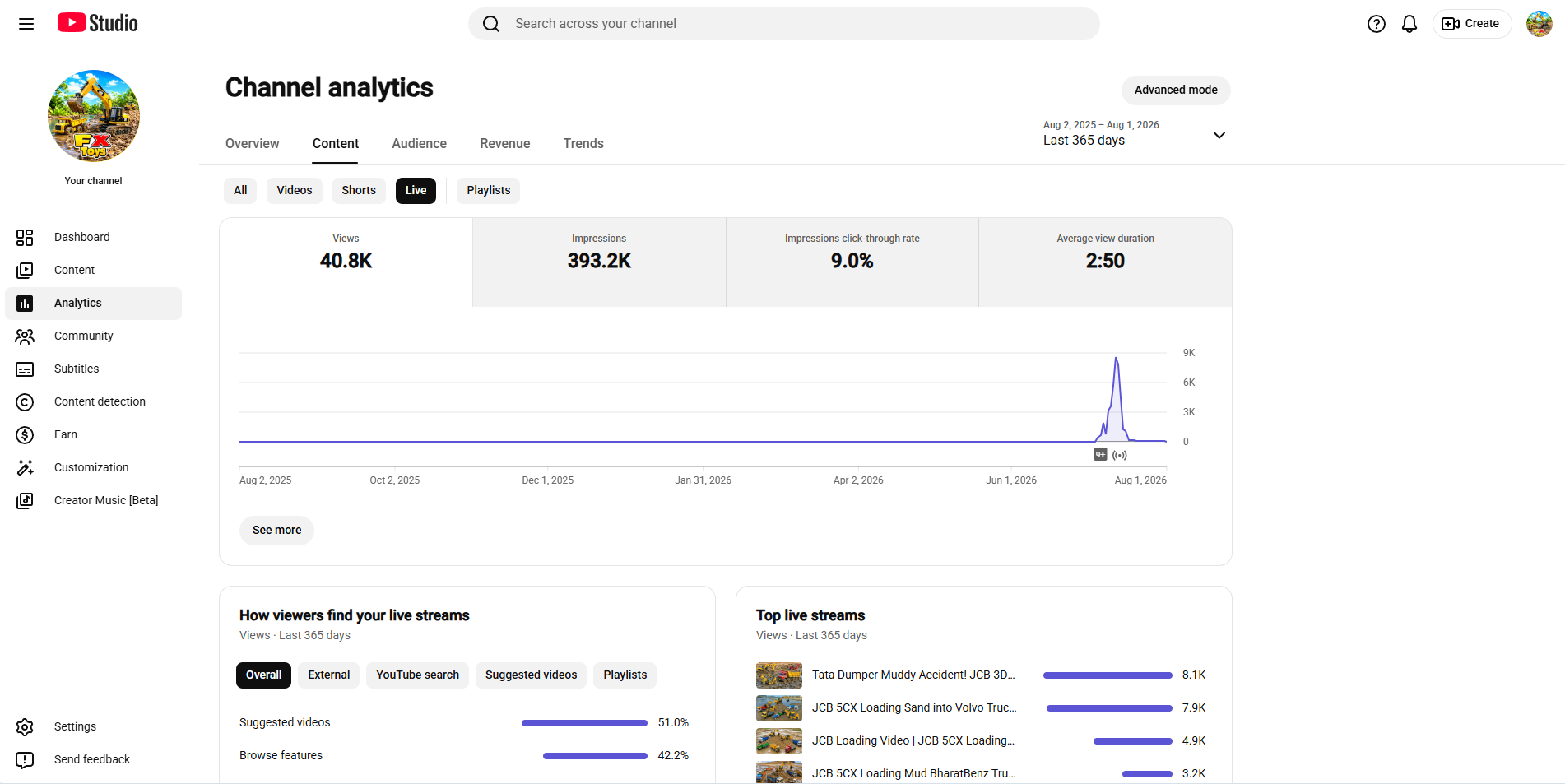
Task: Show Average view duration chart
Action: (1105, 262)
